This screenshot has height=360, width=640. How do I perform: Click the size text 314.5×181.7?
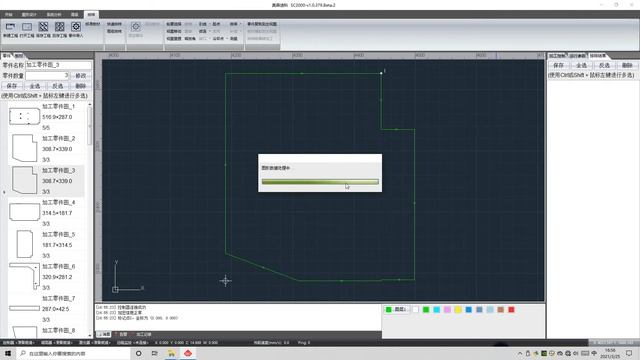click(57, 213)
